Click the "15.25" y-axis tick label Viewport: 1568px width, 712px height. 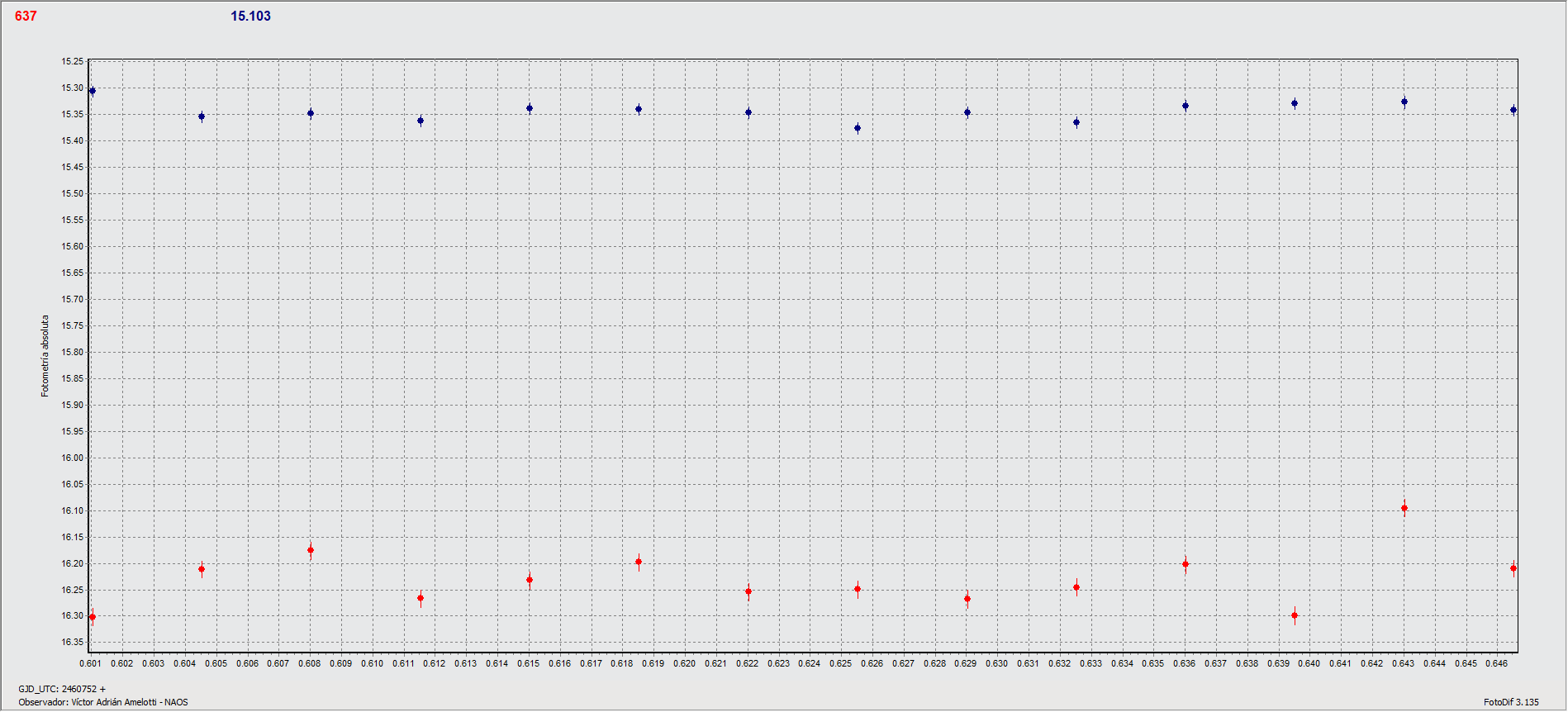pos(73,61)
